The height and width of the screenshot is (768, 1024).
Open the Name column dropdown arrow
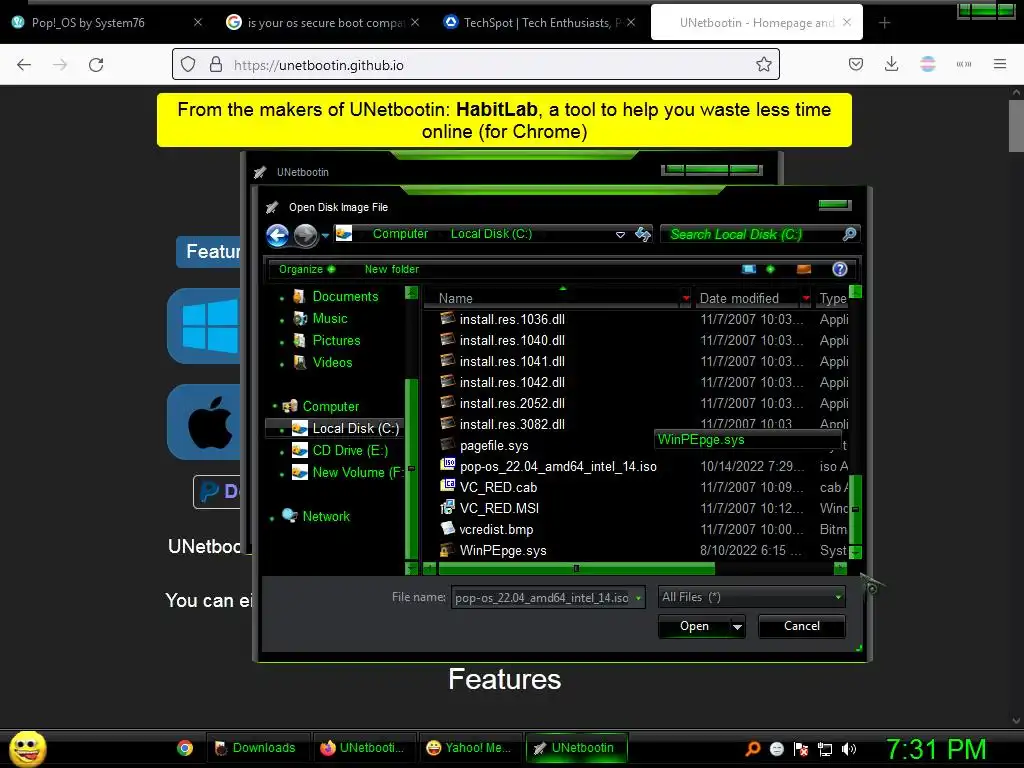coord(686,298)
